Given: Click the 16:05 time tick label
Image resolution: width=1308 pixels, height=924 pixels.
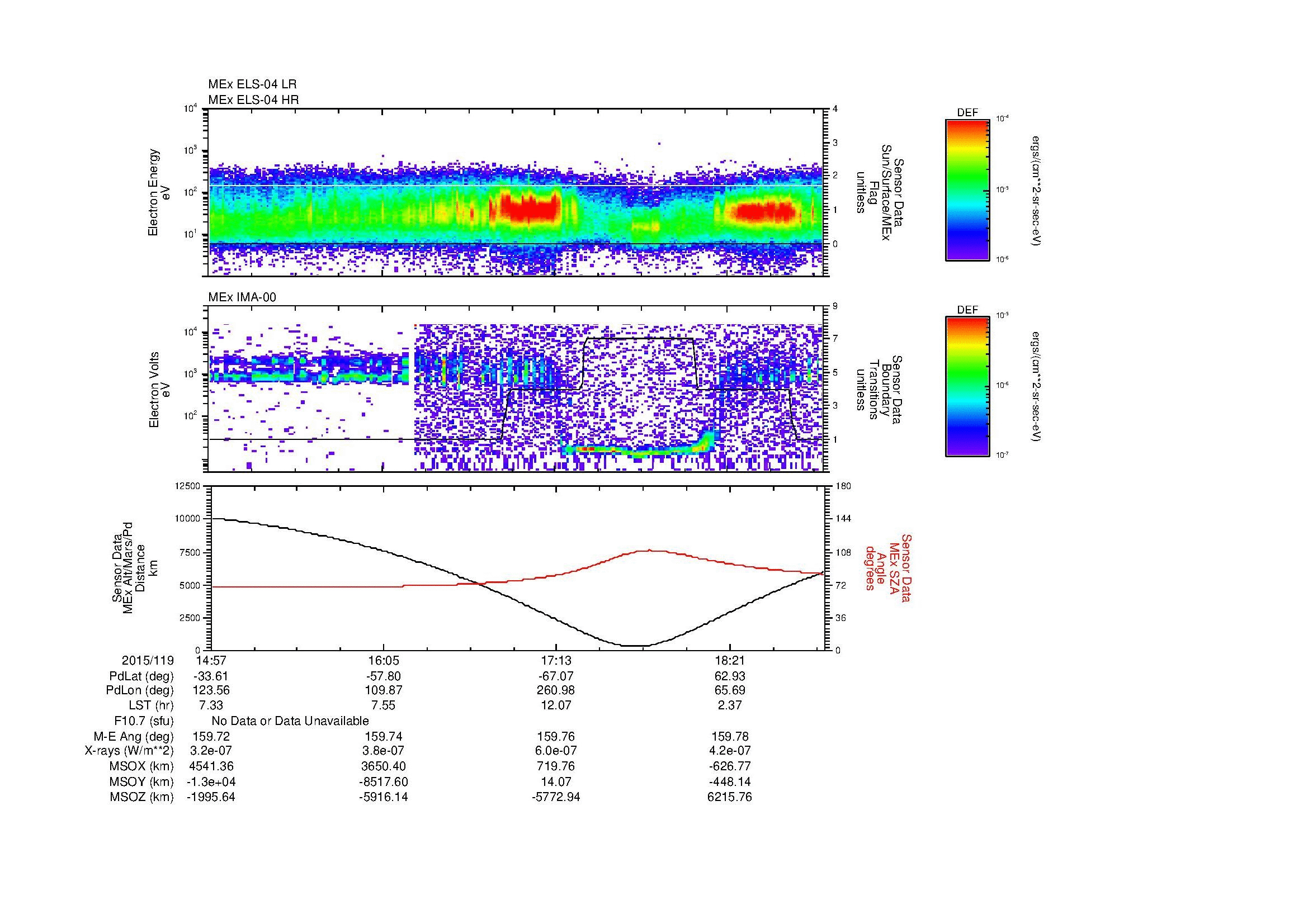Looking at the screenshot, I should [384, 660].
